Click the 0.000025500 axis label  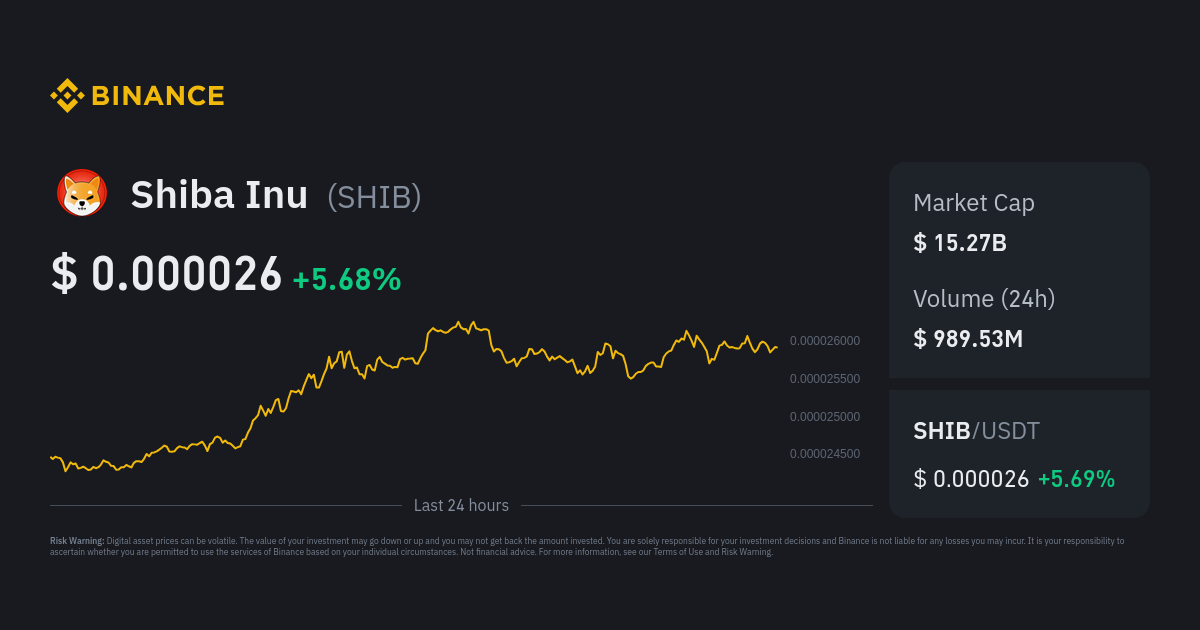(x=825, y=379)
